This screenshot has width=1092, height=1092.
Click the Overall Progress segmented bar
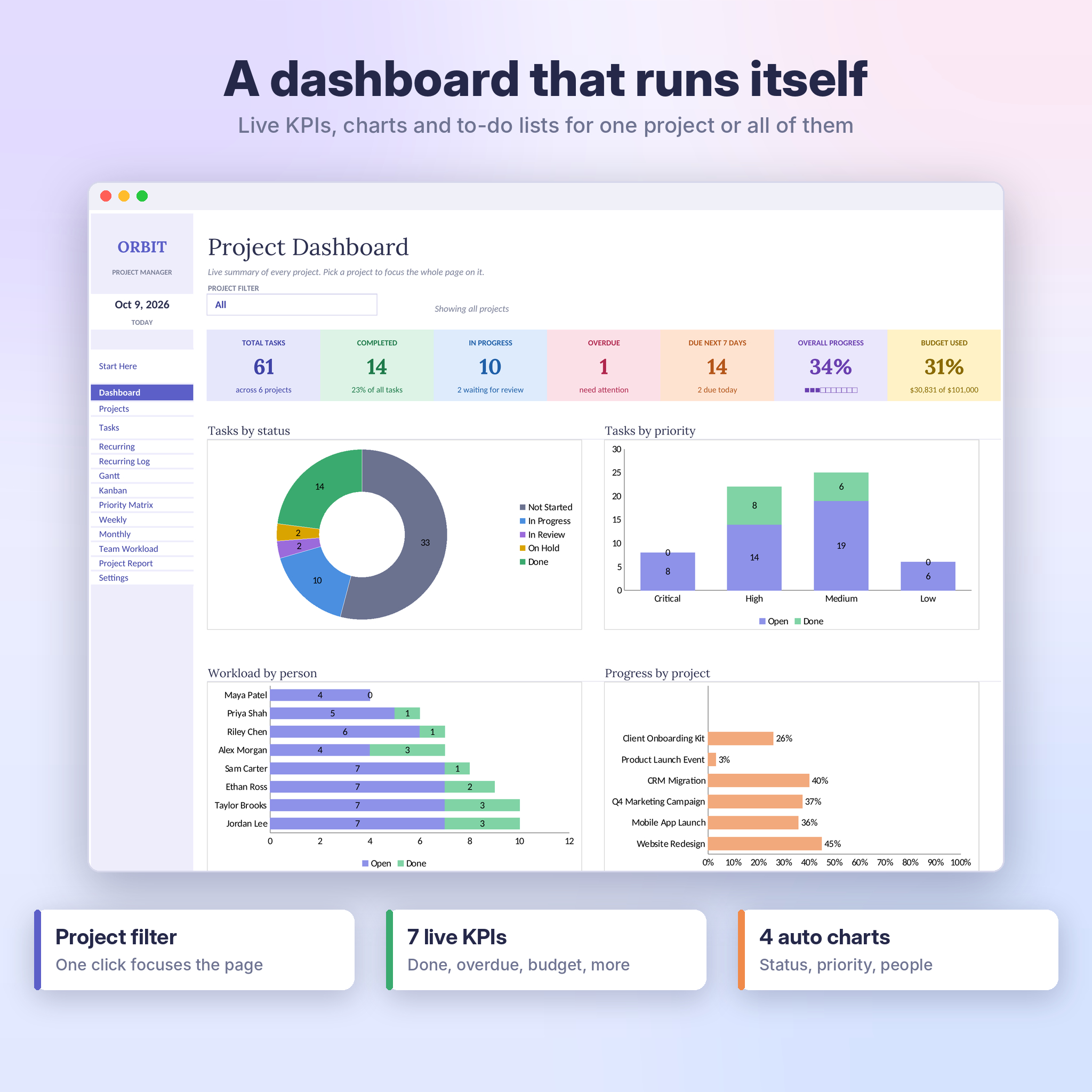[831, 390]
